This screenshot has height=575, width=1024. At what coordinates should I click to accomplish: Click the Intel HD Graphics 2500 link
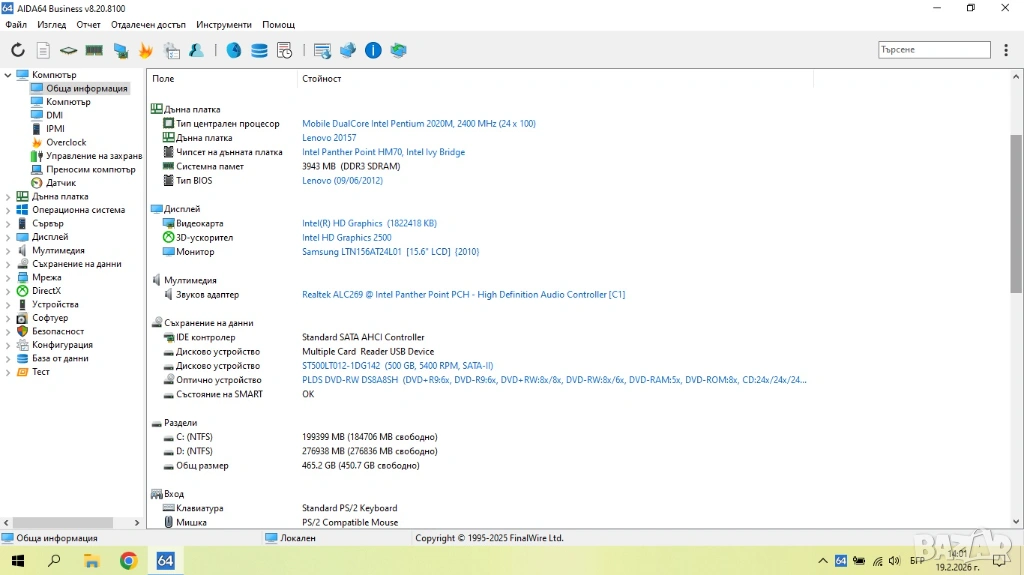point(346,238)
